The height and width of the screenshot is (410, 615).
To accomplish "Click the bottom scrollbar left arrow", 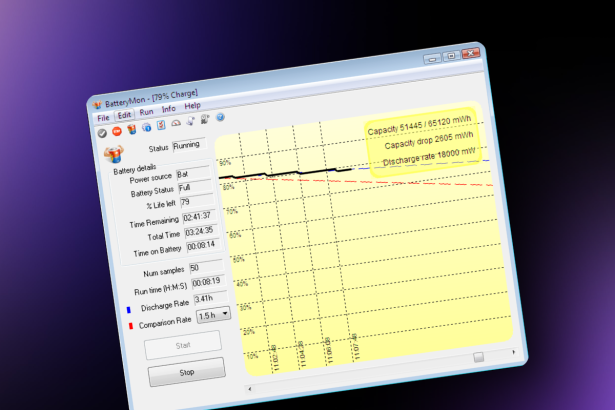I will pos(250,389).
